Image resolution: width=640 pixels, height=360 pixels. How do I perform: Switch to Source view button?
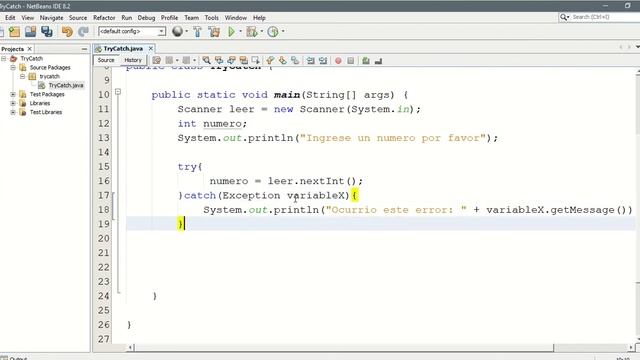click(x=106, y=60)
